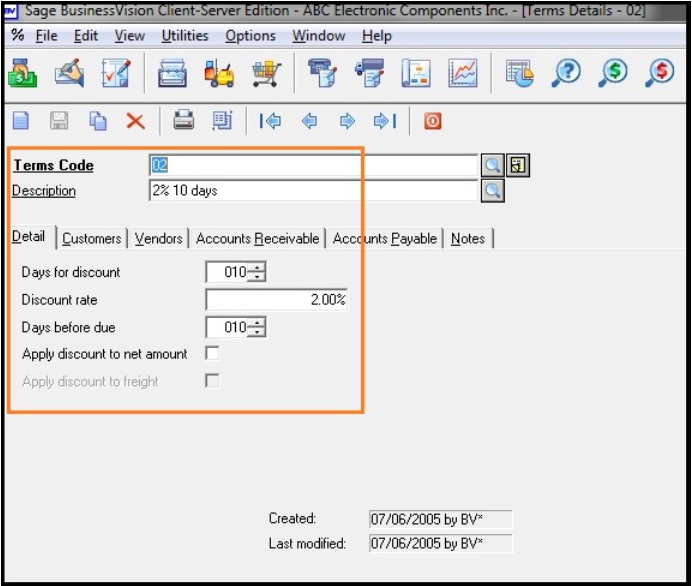Open the Utilities menu
The height and width of the screenshot is (586, 692).
[x=185, y=36]
